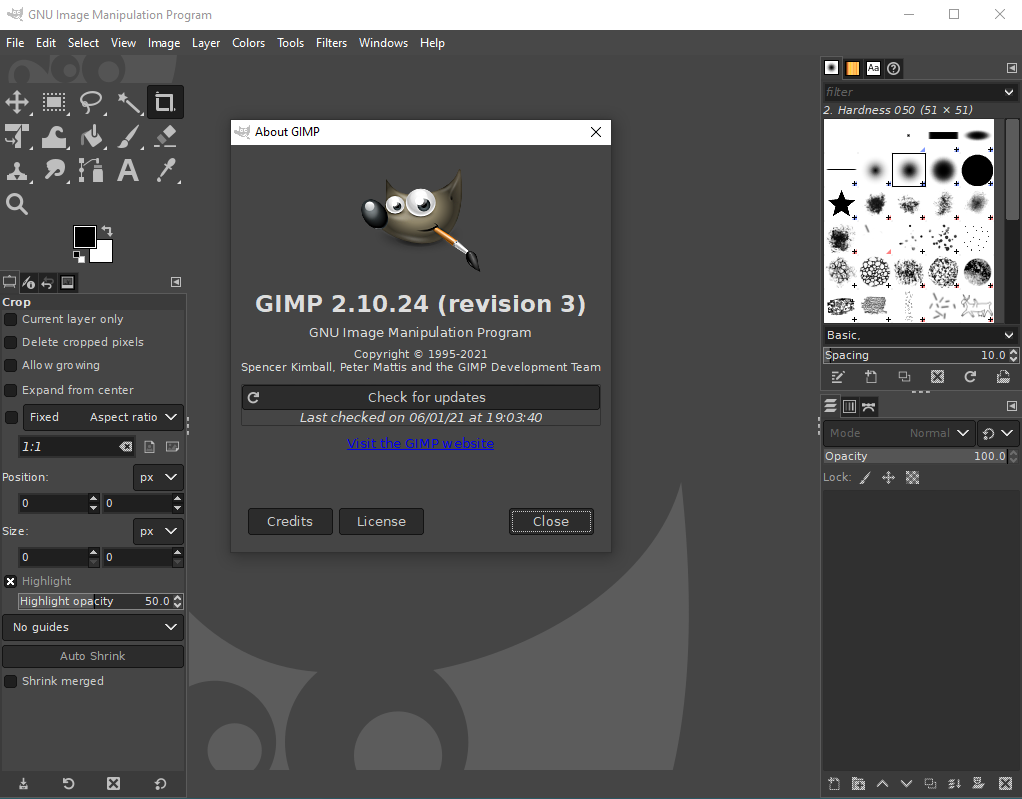
Task: Switch to the Paths tab
Action: coord(869,407)
